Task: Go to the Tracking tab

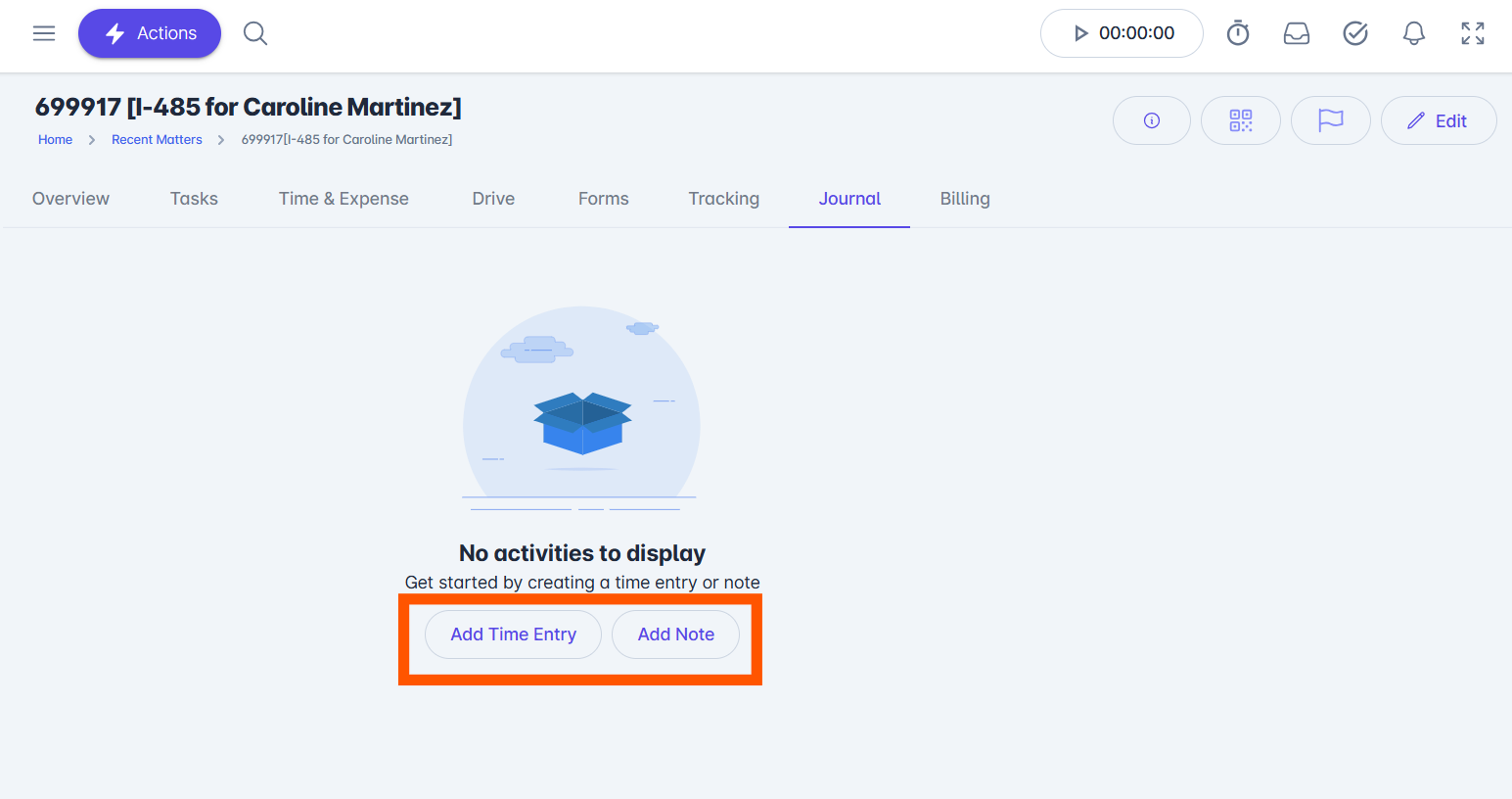Action: click(x=724, y=199)
